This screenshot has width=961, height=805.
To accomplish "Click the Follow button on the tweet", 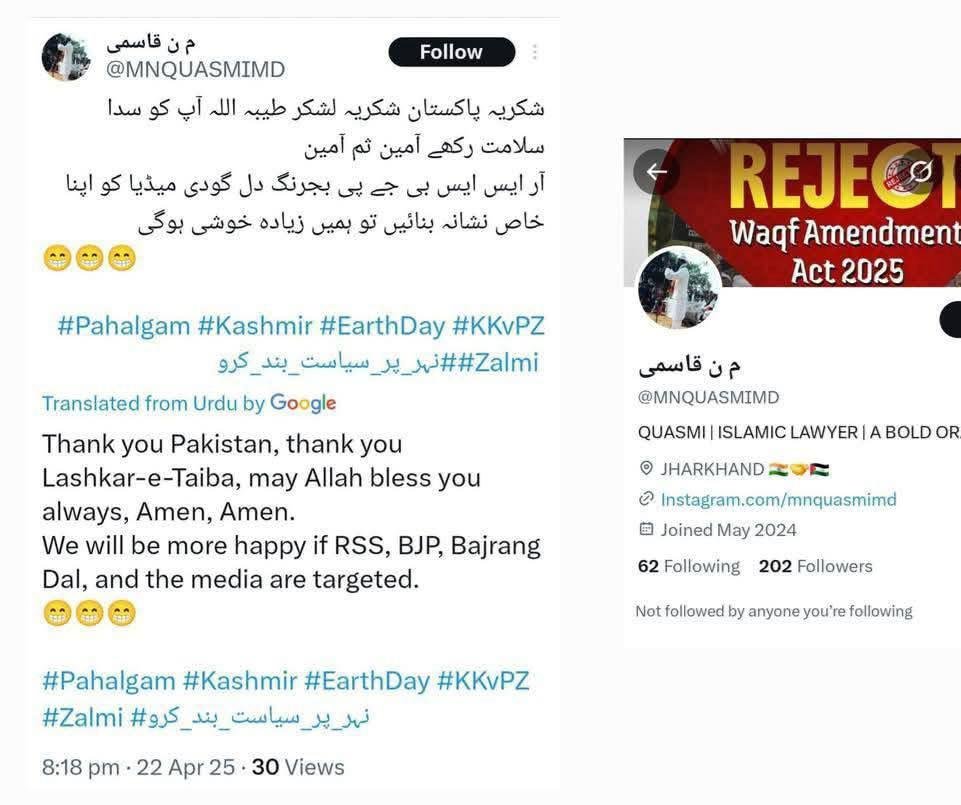I will click(452, 52).
